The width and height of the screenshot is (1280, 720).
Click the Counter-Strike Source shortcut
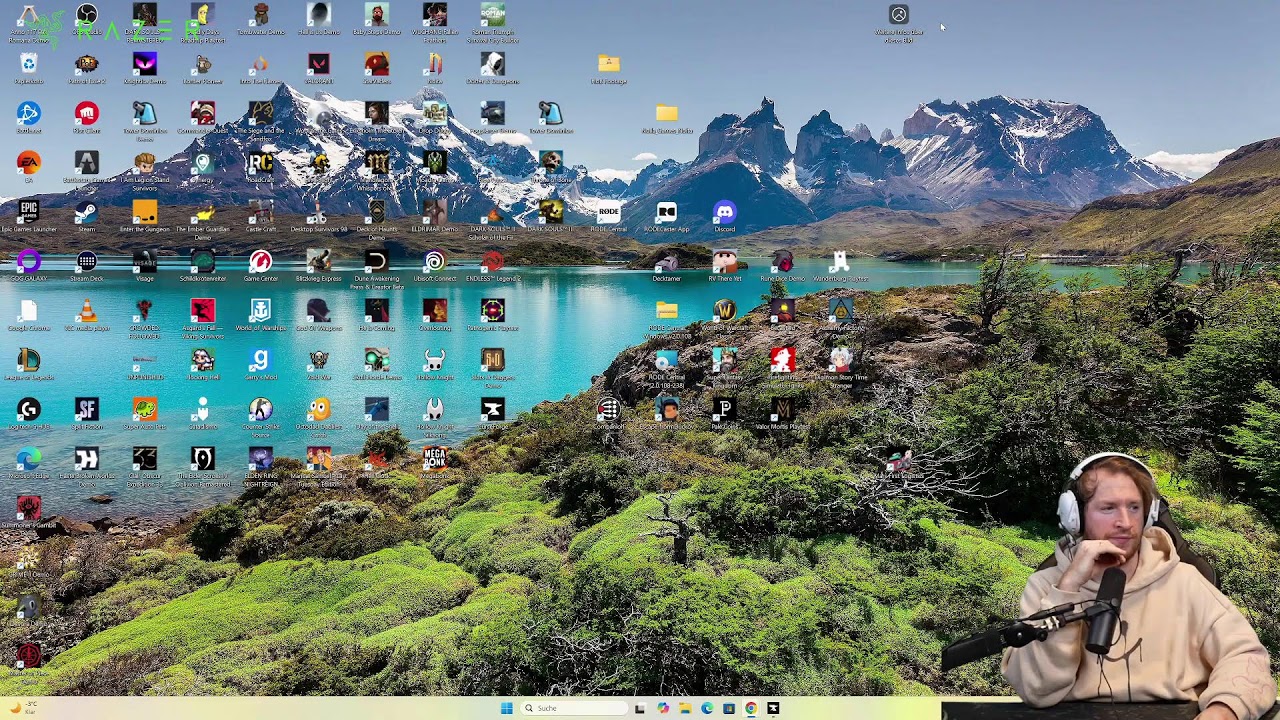[x=261, y=408]
